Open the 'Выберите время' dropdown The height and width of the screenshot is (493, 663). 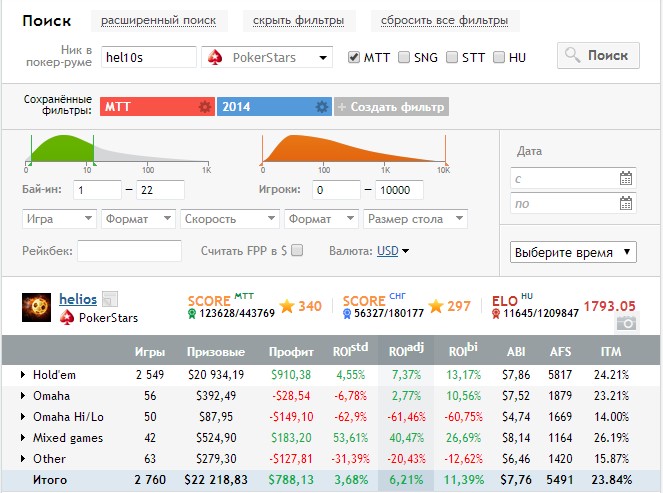tap(573, 252)
